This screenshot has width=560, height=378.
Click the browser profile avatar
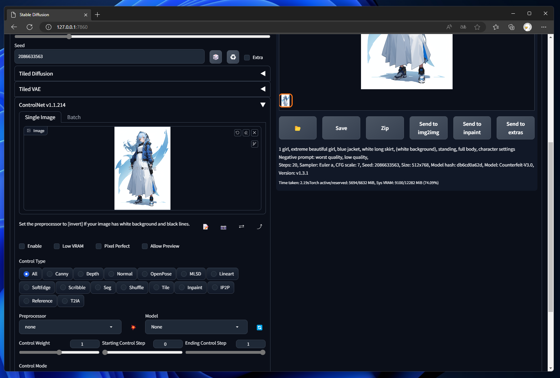528,27
